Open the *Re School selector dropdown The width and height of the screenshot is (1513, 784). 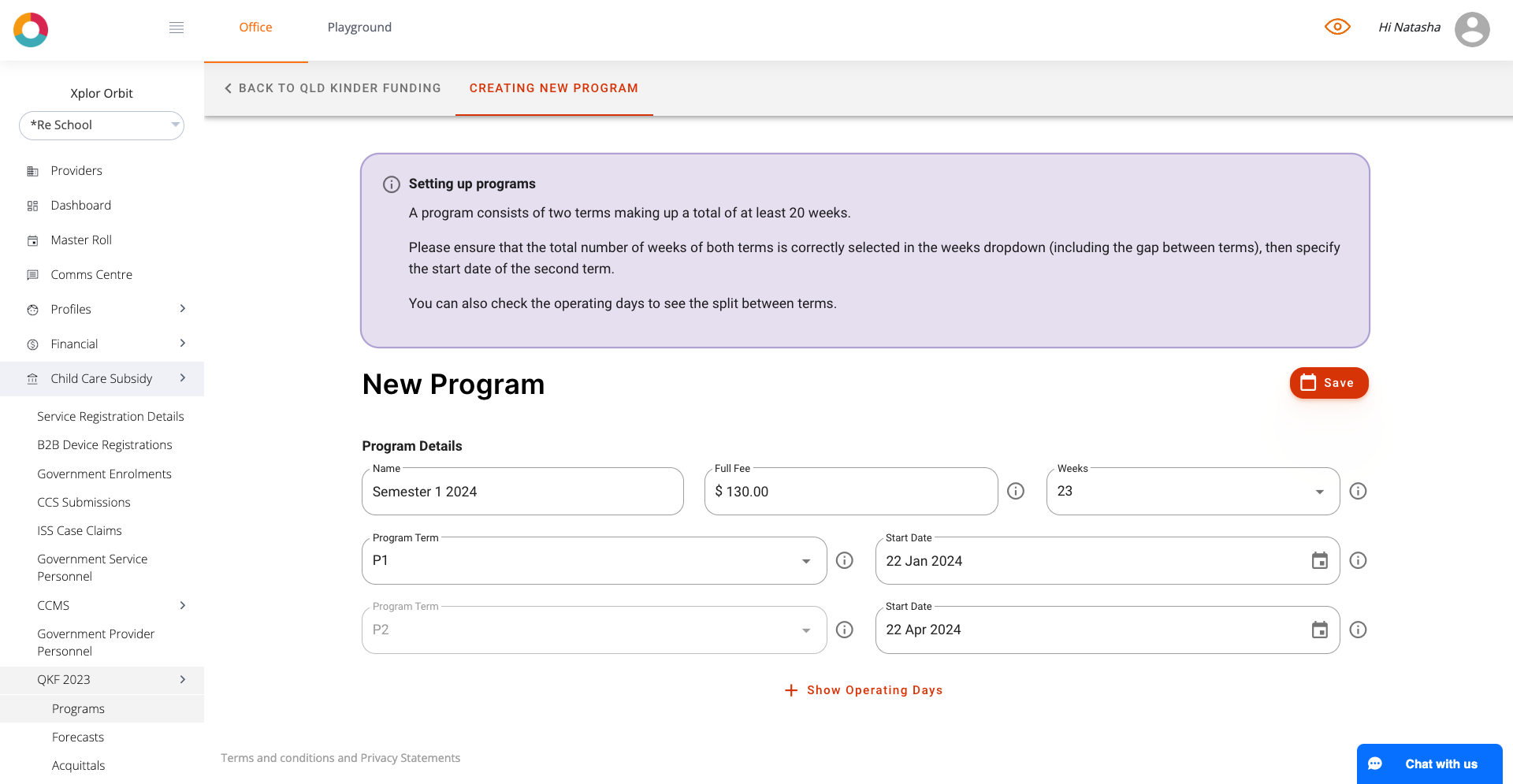point(102,125)
